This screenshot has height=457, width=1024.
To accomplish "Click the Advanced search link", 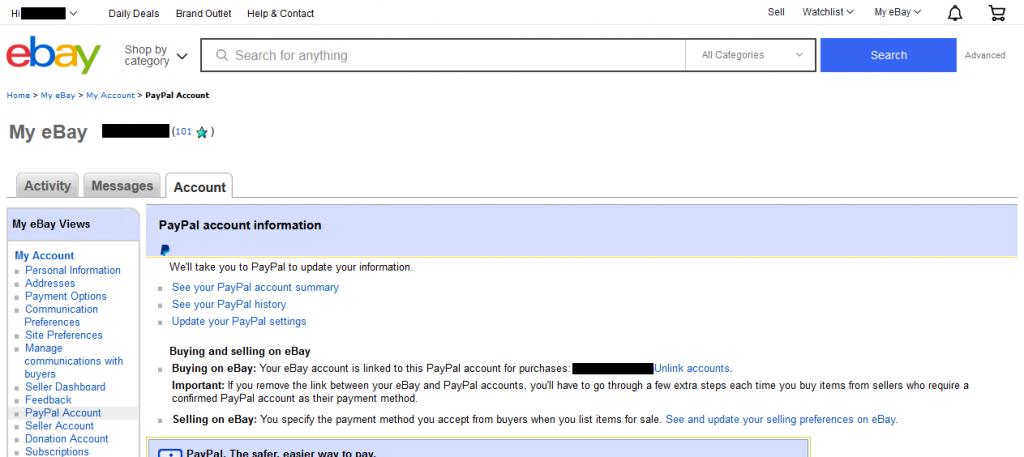I will click(984, 56).
